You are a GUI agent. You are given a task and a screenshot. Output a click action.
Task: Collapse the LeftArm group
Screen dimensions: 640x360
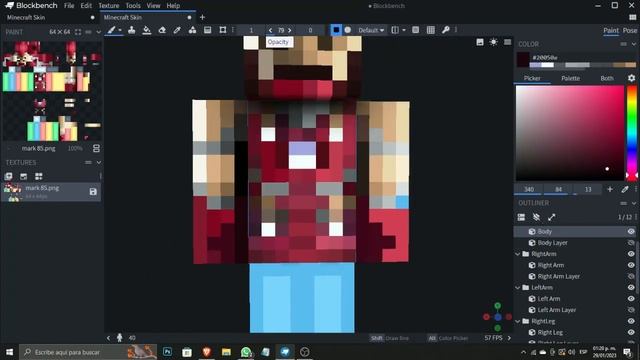coord(518,288)
